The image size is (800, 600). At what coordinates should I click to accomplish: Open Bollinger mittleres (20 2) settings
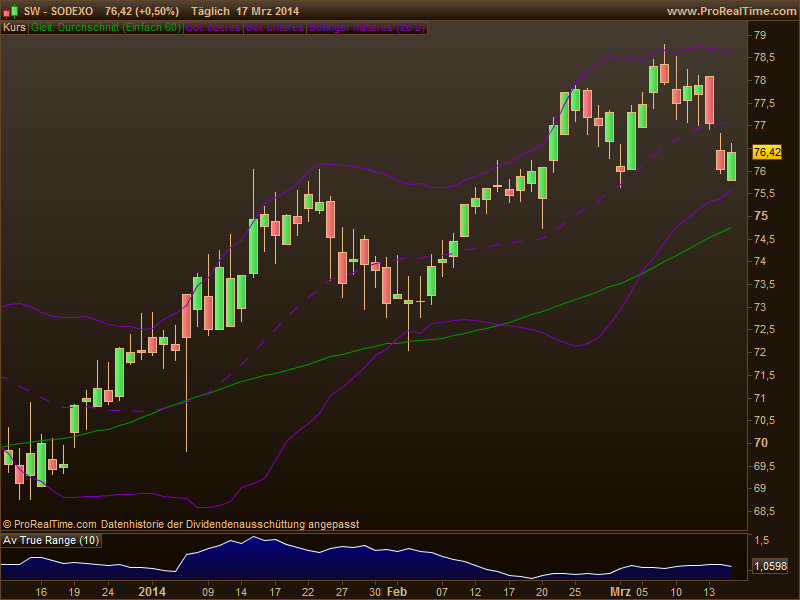[367, 28]
